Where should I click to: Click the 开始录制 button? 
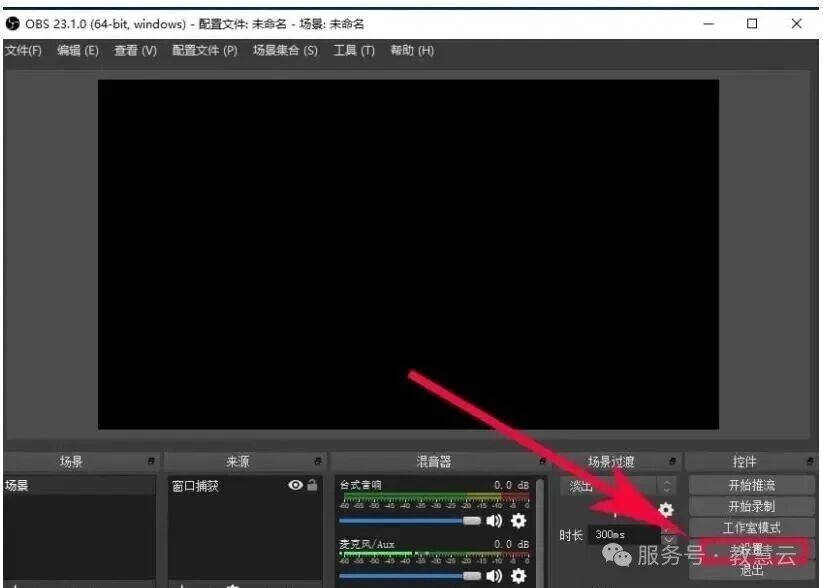(x=751, y=506)
